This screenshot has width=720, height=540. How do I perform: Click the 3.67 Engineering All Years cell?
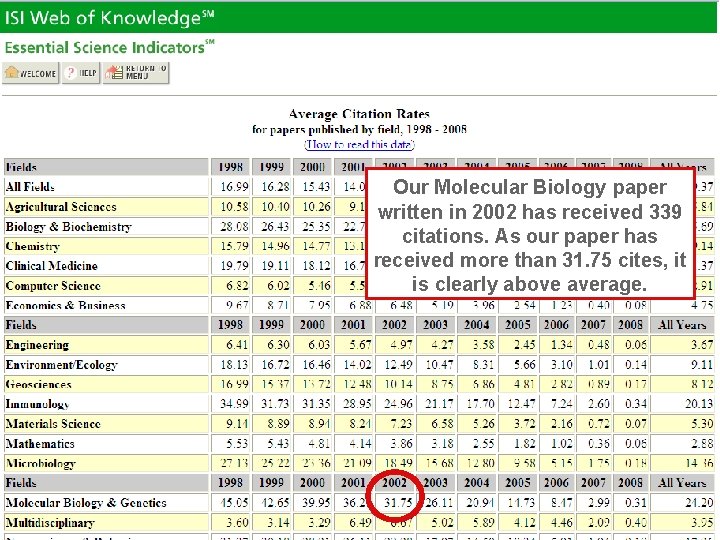point(682,345)
